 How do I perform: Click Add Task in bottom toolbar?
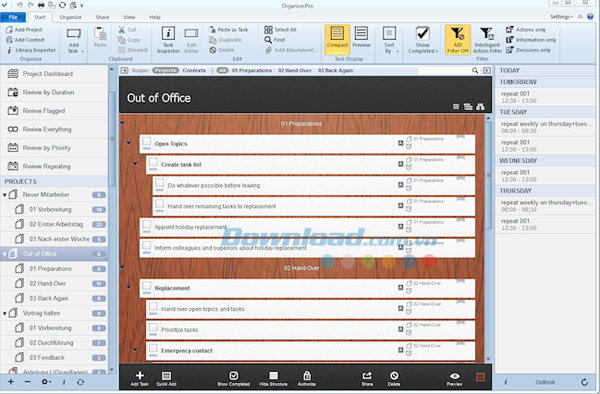[140, 378]
